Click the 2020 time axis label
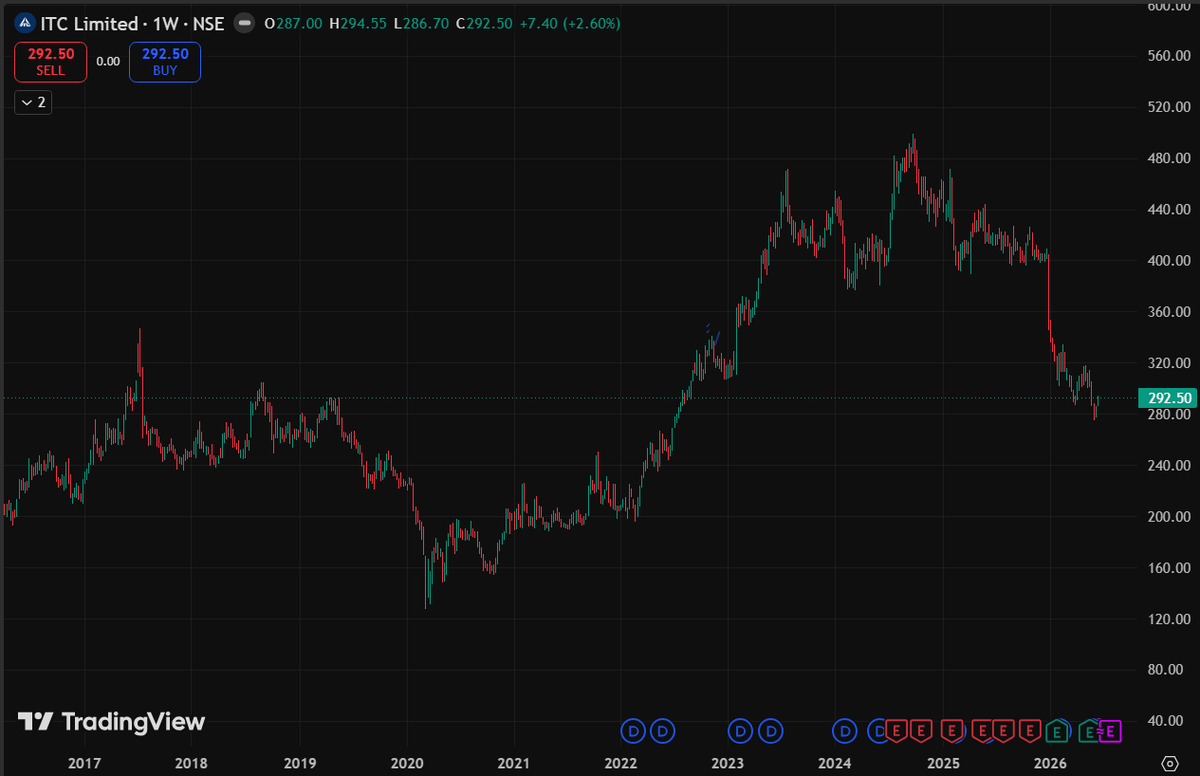1200x776 pixels. point(406,764)
